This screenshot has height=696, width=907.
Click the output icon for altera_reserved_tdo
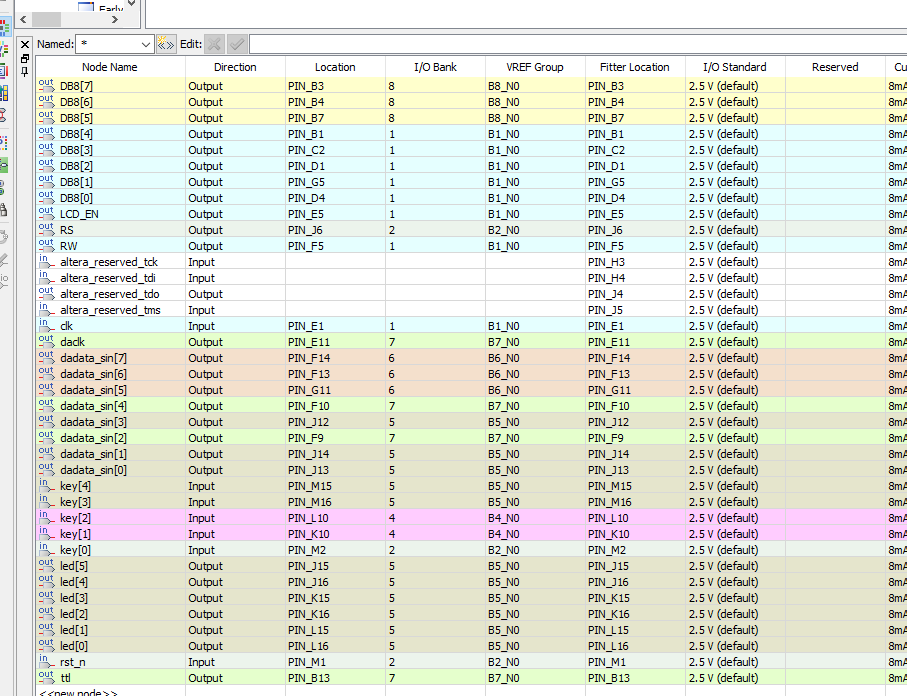pyautogui.click(x=46, y=293)
